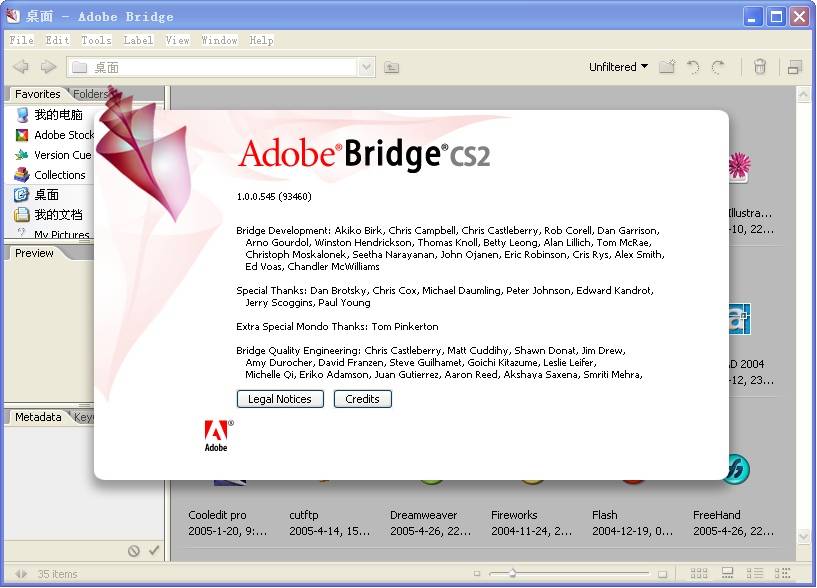817x588 pixels.
Task: Click the Go Forward arrow icon
Action: coord(48,67)
